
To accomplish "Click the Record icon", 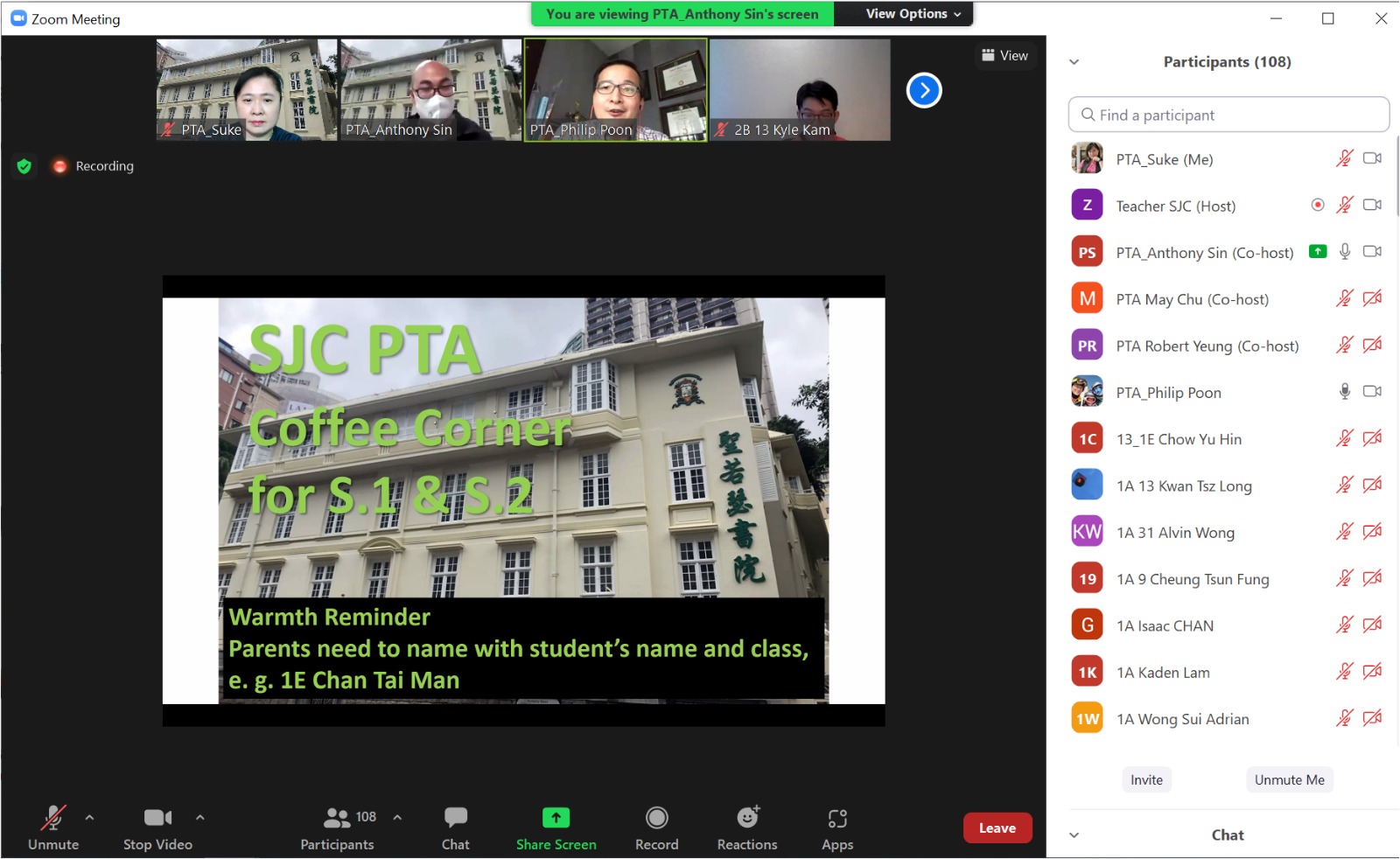I will [x=656, y=818].
